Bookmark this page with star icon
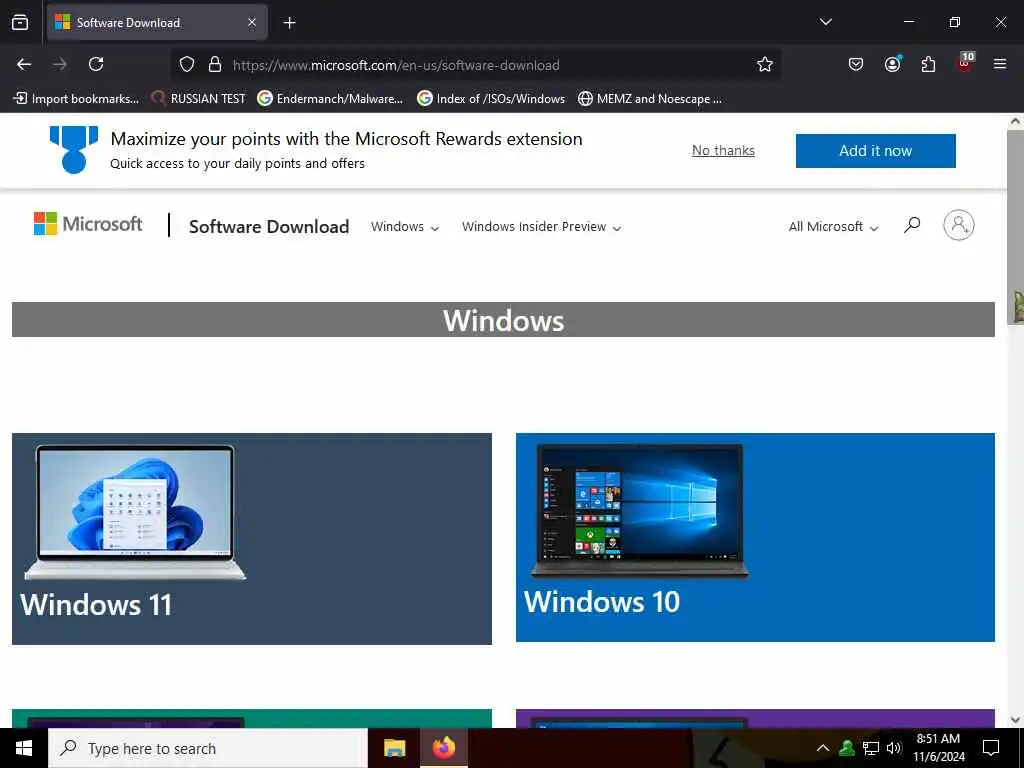Viewport: 1024px width, 768px height. point(765,64)
